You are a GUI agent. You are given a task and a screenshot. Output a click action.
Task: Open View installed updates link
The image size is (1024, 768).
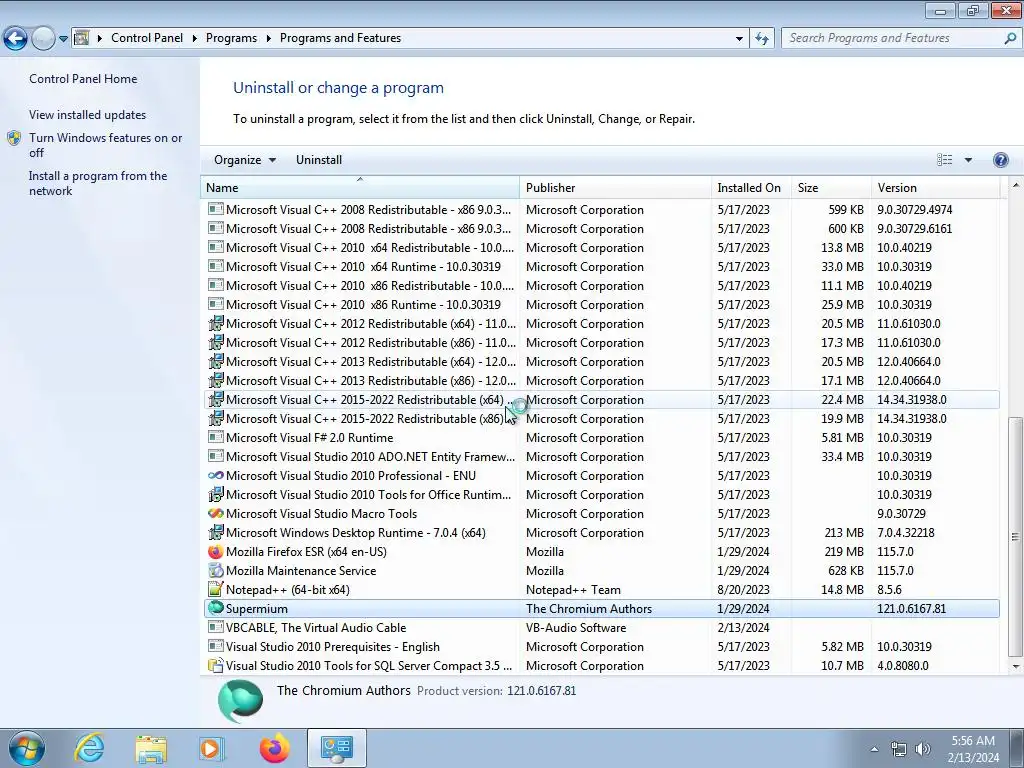(88, 115)
